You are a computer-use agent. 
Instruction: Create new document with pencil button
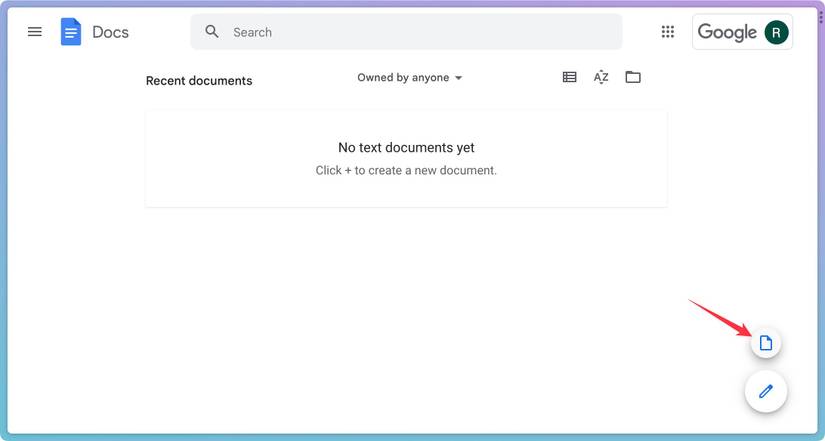pos(766,391)
